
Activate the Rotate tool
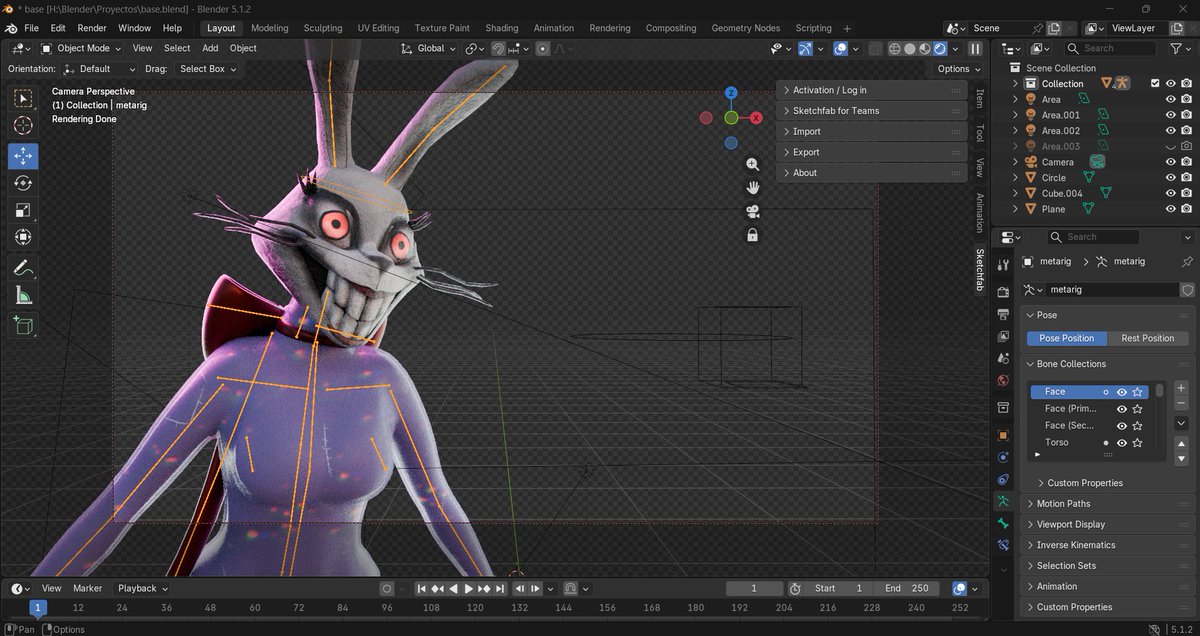pos(23,184)
